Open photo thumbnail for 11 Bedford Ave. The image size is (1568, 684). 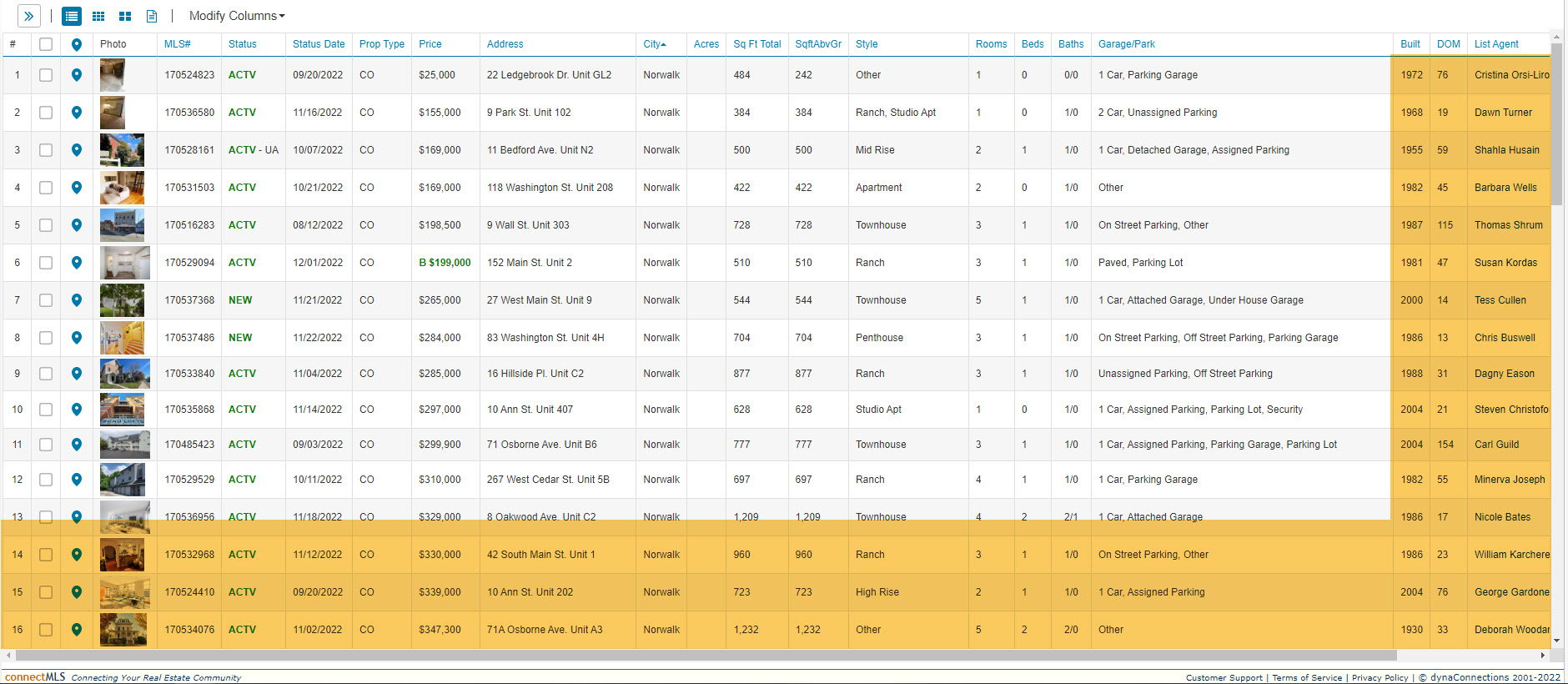[122, 150]
